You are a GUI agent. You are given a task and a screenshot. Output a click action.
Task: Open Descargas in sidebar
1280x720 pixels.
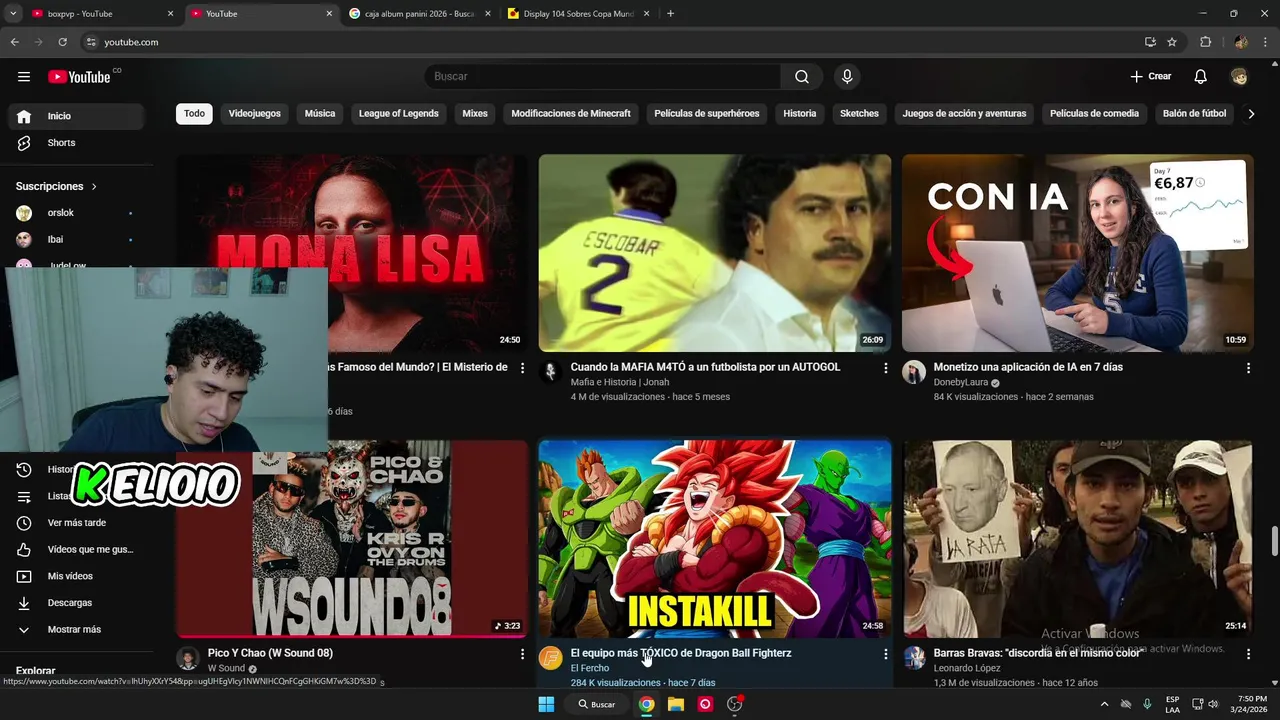[x=76, y=603]
